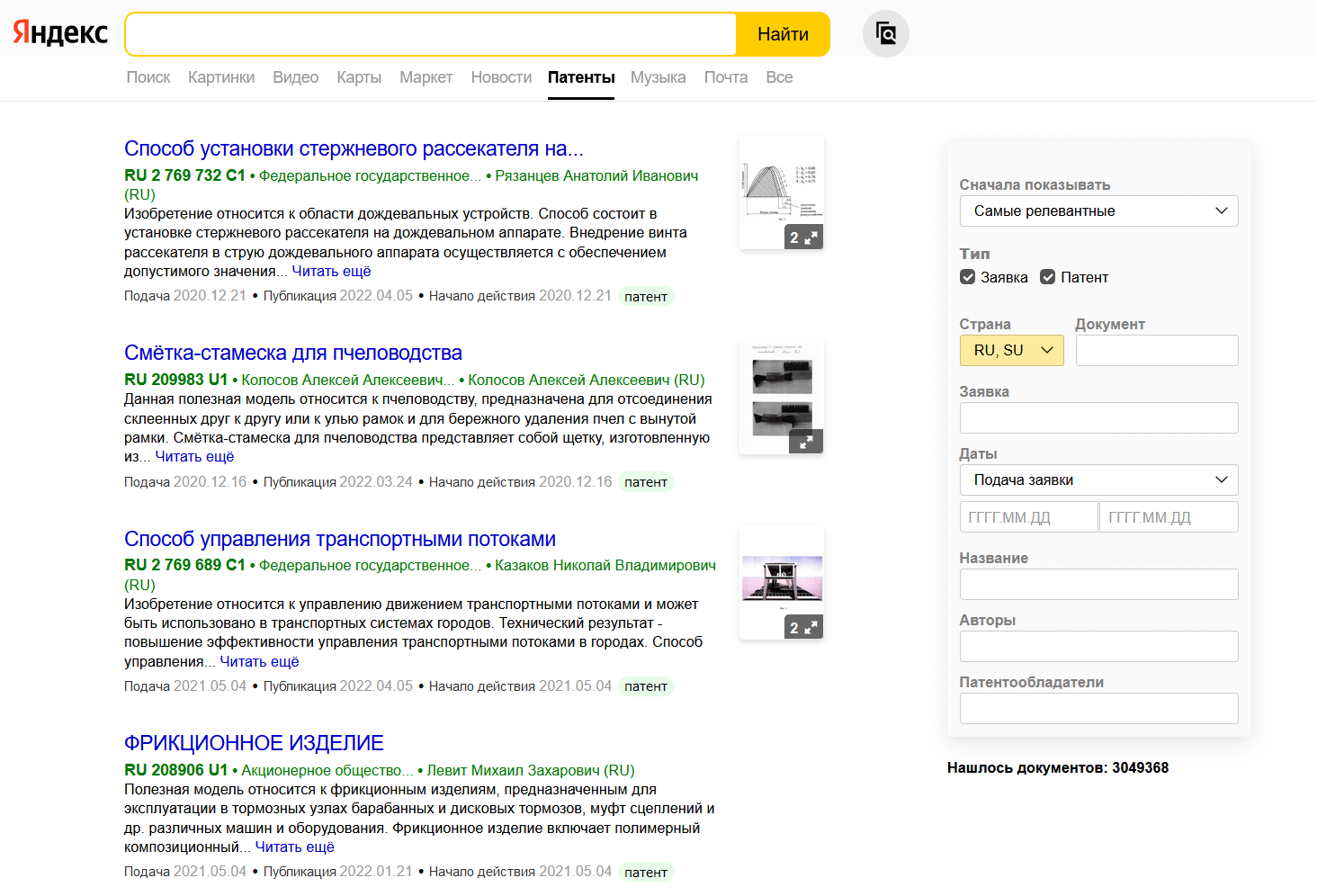Image resolution: width=1317 pixels, height=896 pixels.
Task: Click first 'Колосов Алексей Алексеевич...' in beekeeping result
Action: click(348, 380)
